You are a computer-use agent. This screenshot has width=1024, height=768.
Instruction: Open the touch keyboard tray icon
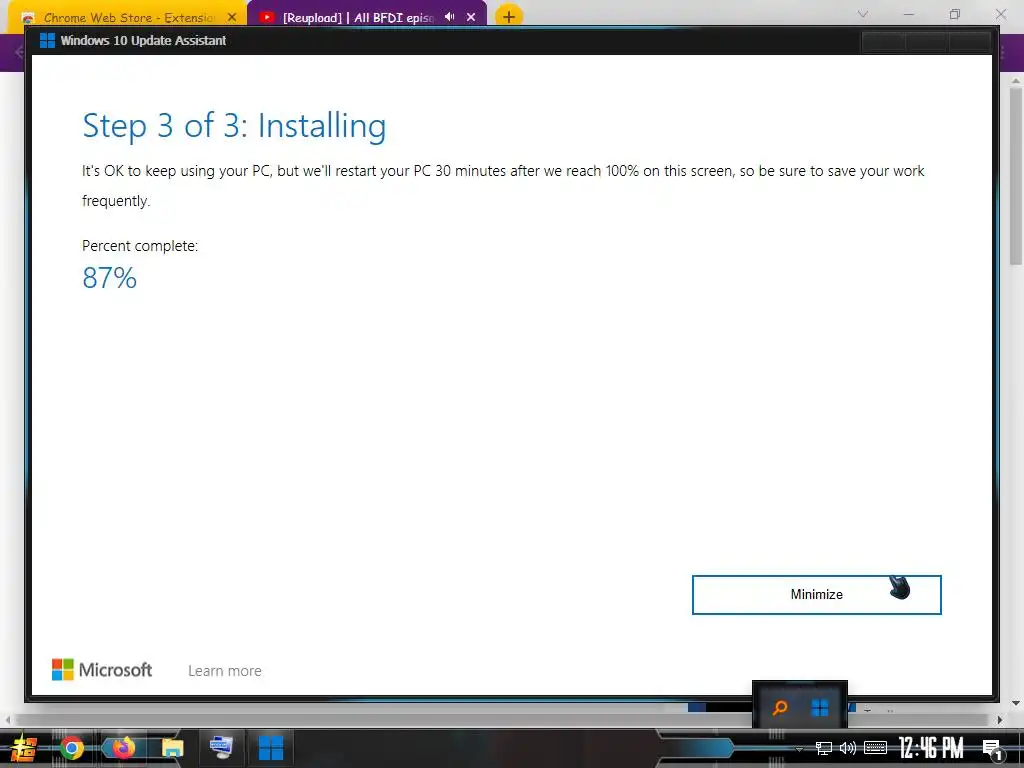click(875, 748)
